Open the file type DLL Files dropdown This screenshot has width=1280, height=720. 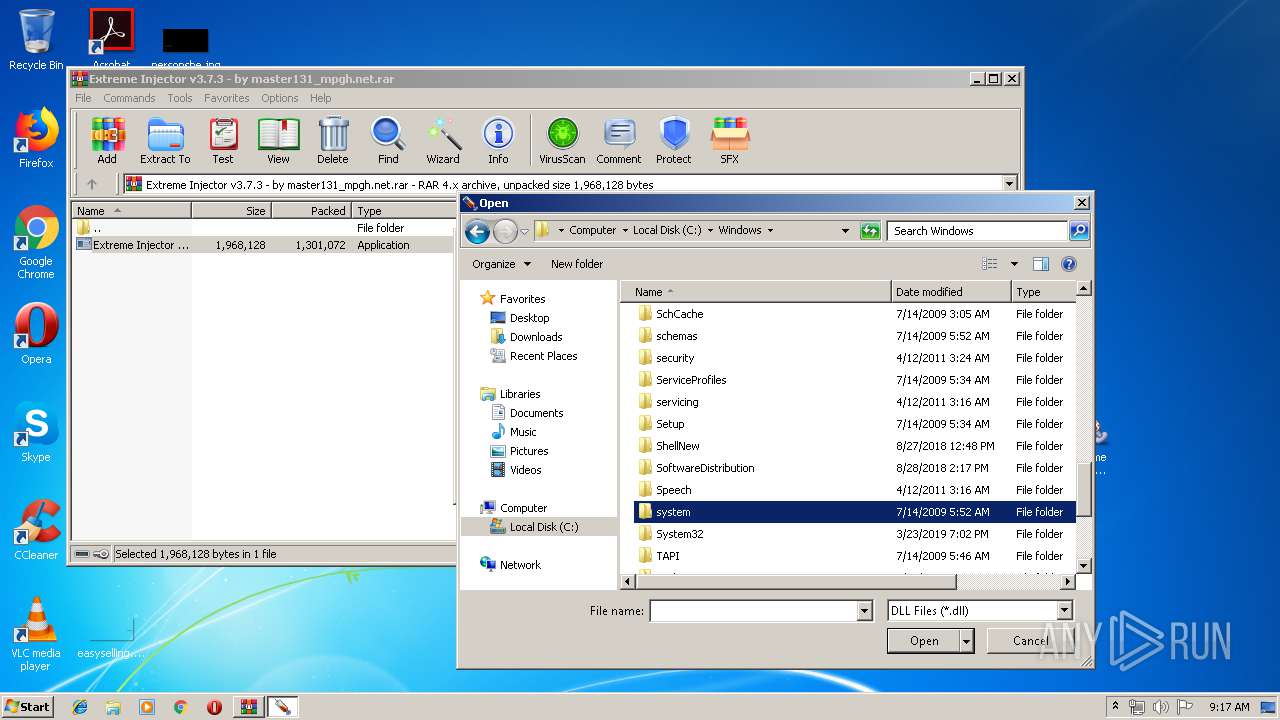1064,610
